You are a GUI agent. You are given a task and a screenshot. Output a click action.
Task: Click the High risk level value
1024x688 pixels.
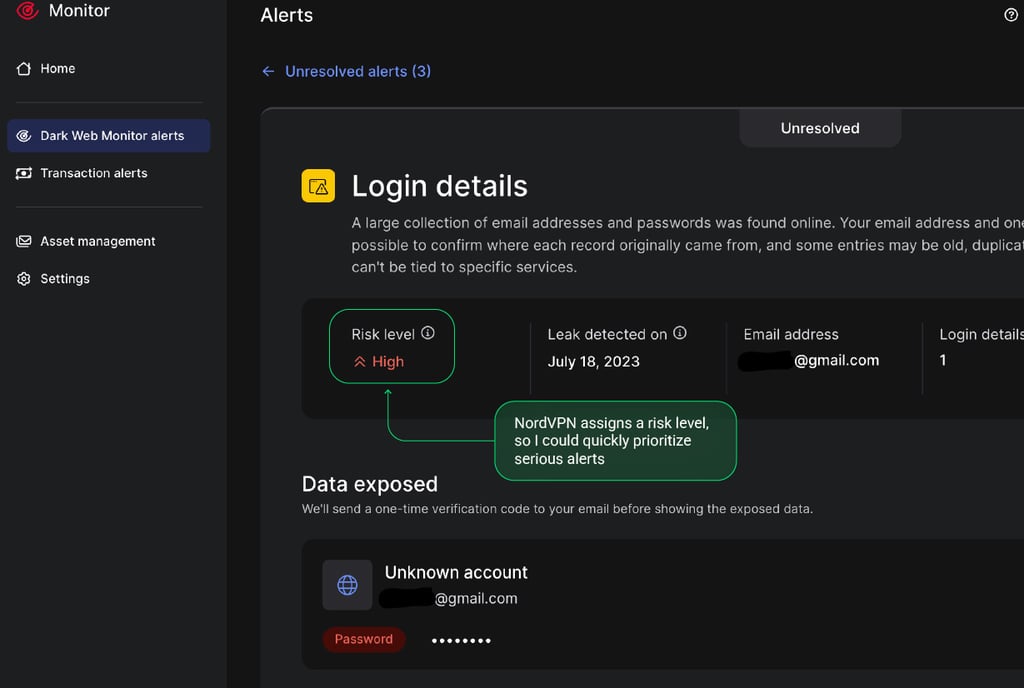coord(388,362)
